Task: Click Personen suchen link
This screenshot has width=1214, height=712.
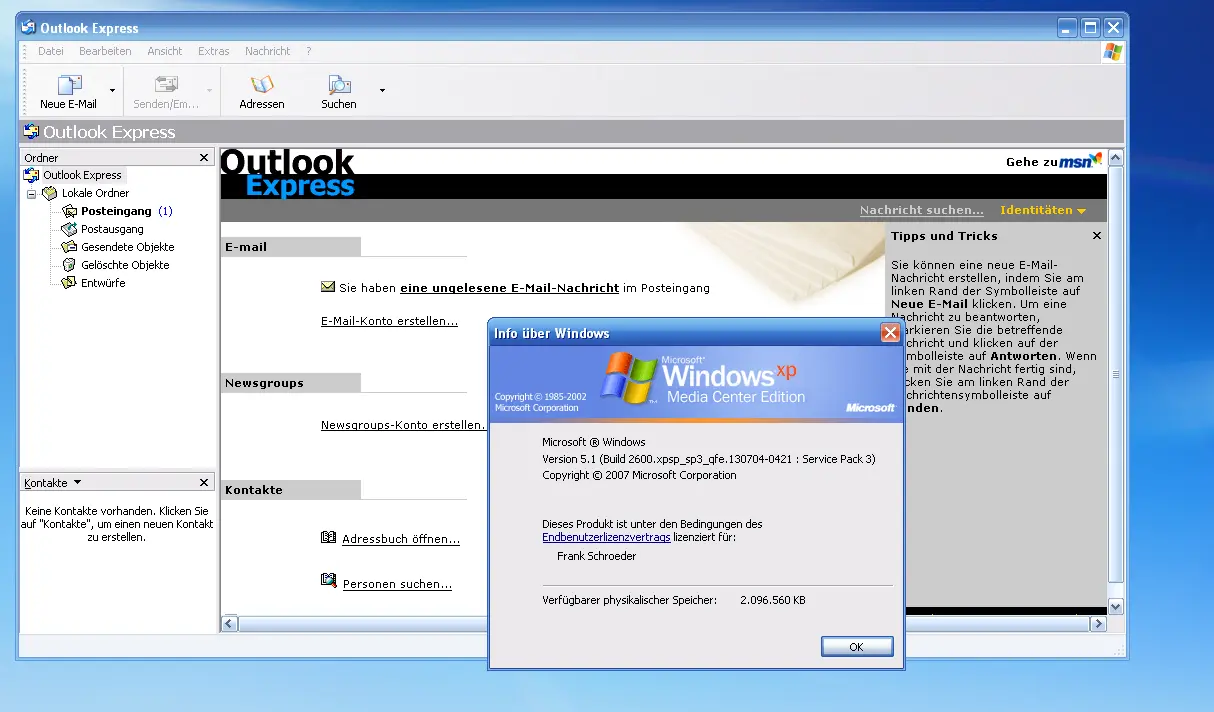Action: [x=397, y=584]
